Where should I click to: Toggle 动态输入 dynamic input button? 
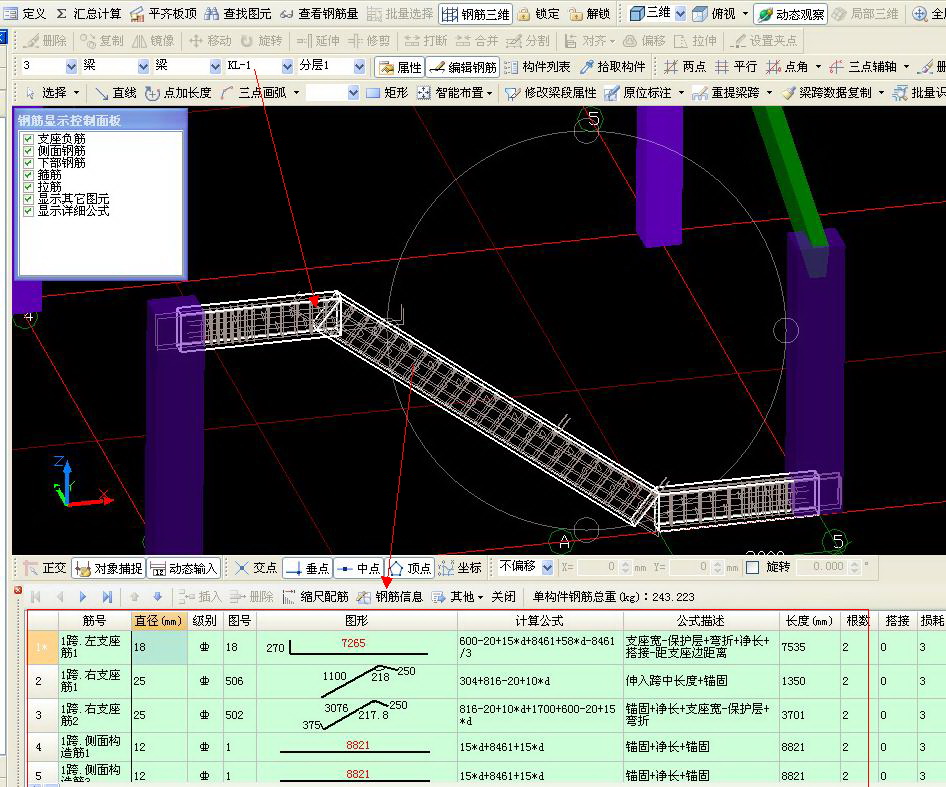(x=183, y=568)
